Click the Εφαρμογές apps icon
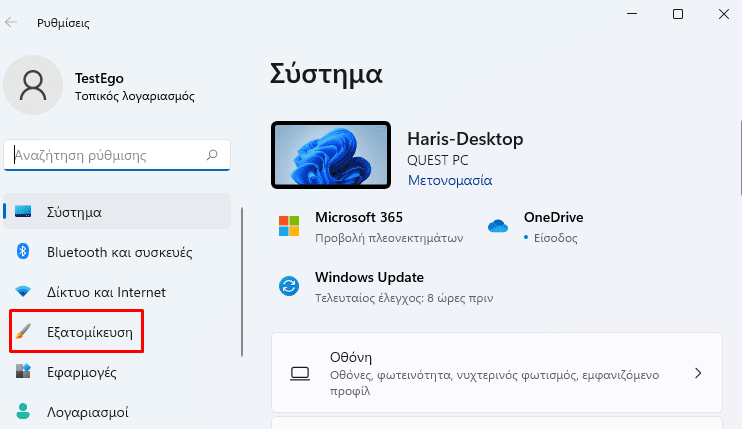Screen dimensions: 742x429 [23, 371]
